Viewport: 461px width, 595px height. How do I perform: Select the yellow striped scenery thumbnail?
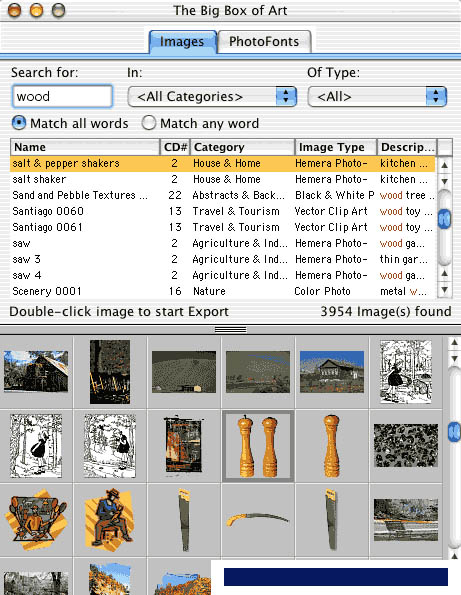pos(406,520)
